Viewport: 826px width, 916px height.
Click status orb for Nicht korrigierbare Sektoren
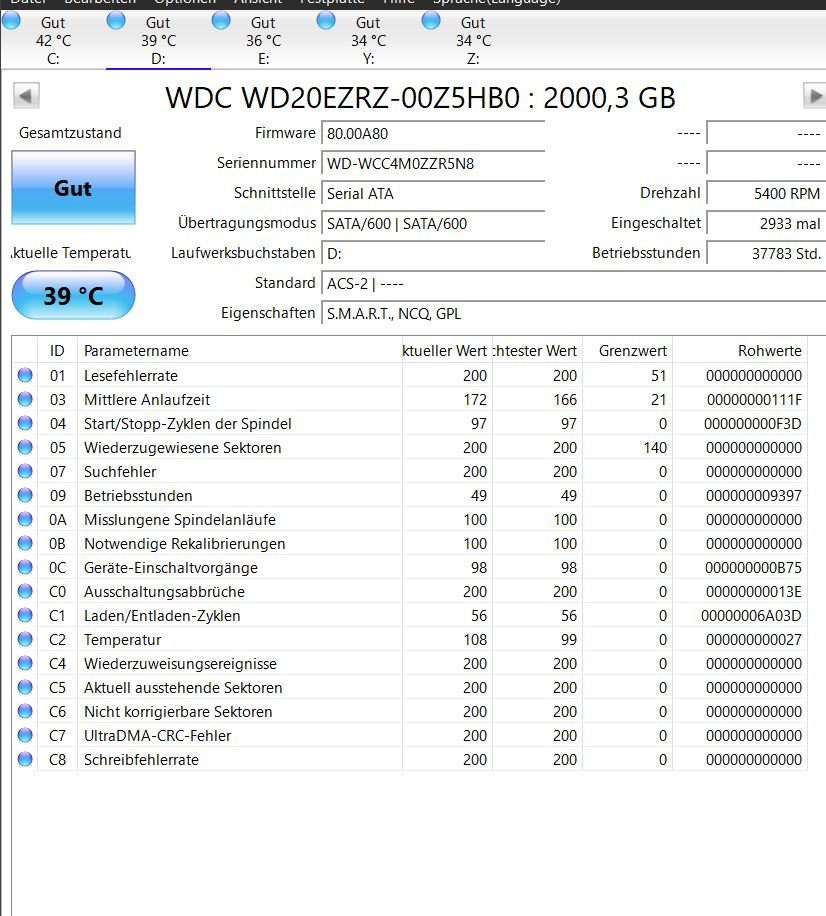(x=25, y=711)
